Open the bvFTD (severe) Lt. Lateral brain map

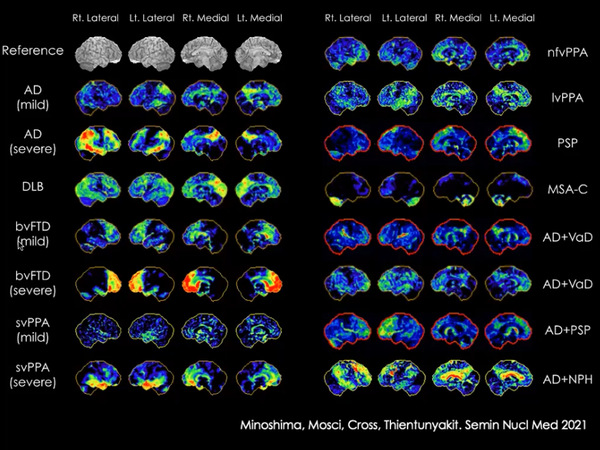152,284
